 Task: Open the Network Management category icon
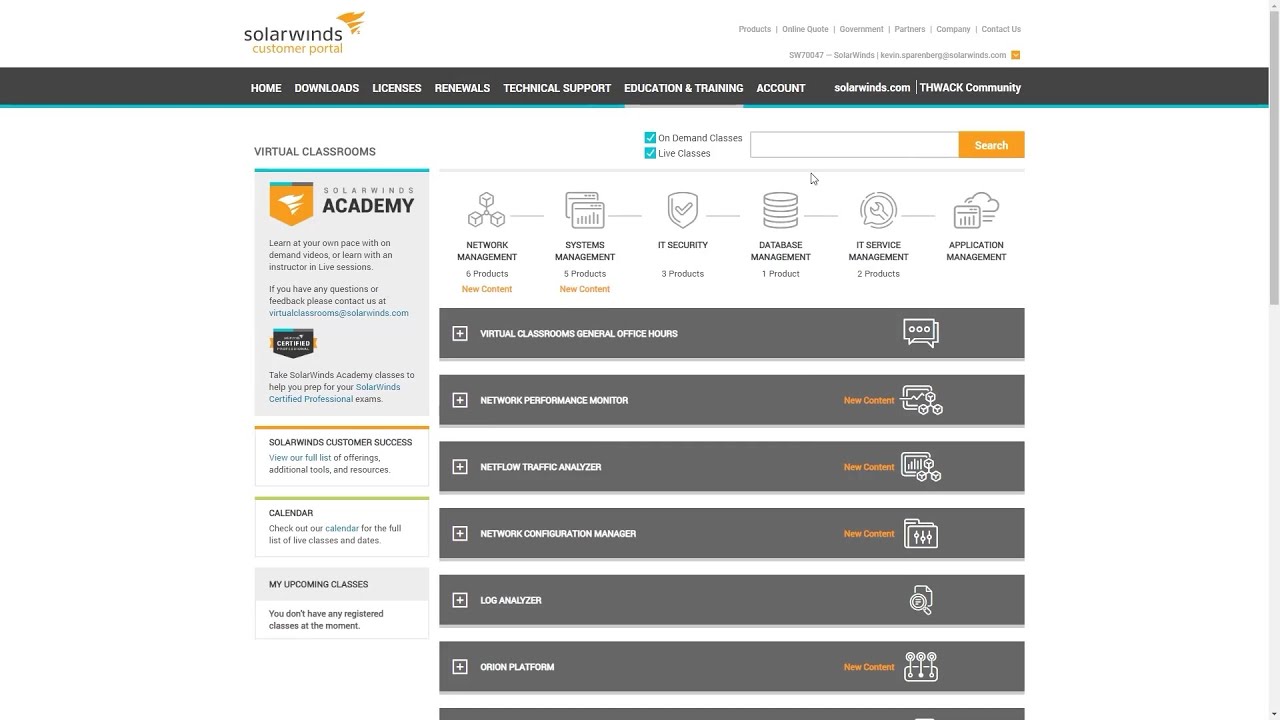(487, 210)
